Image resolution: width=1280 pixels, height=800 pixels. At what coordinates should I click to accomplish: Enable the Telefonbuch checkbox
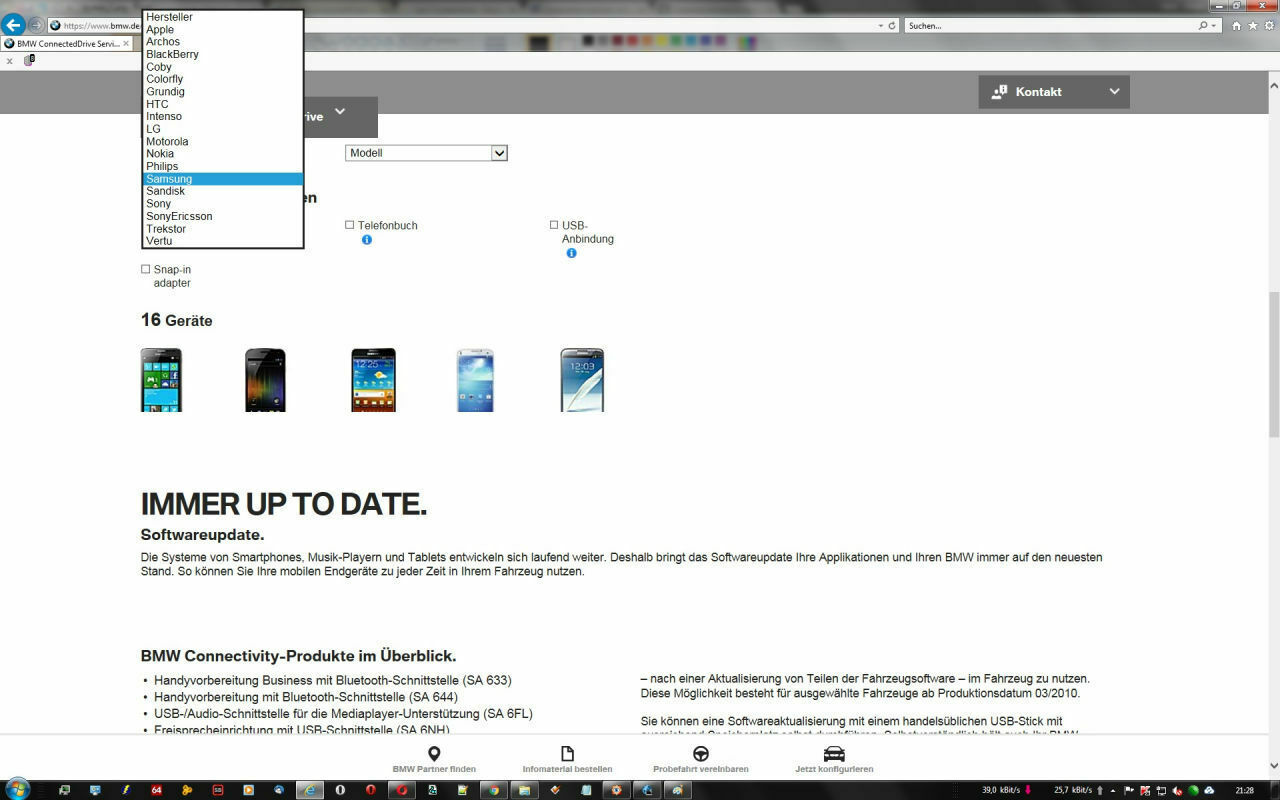click(349, 224)
